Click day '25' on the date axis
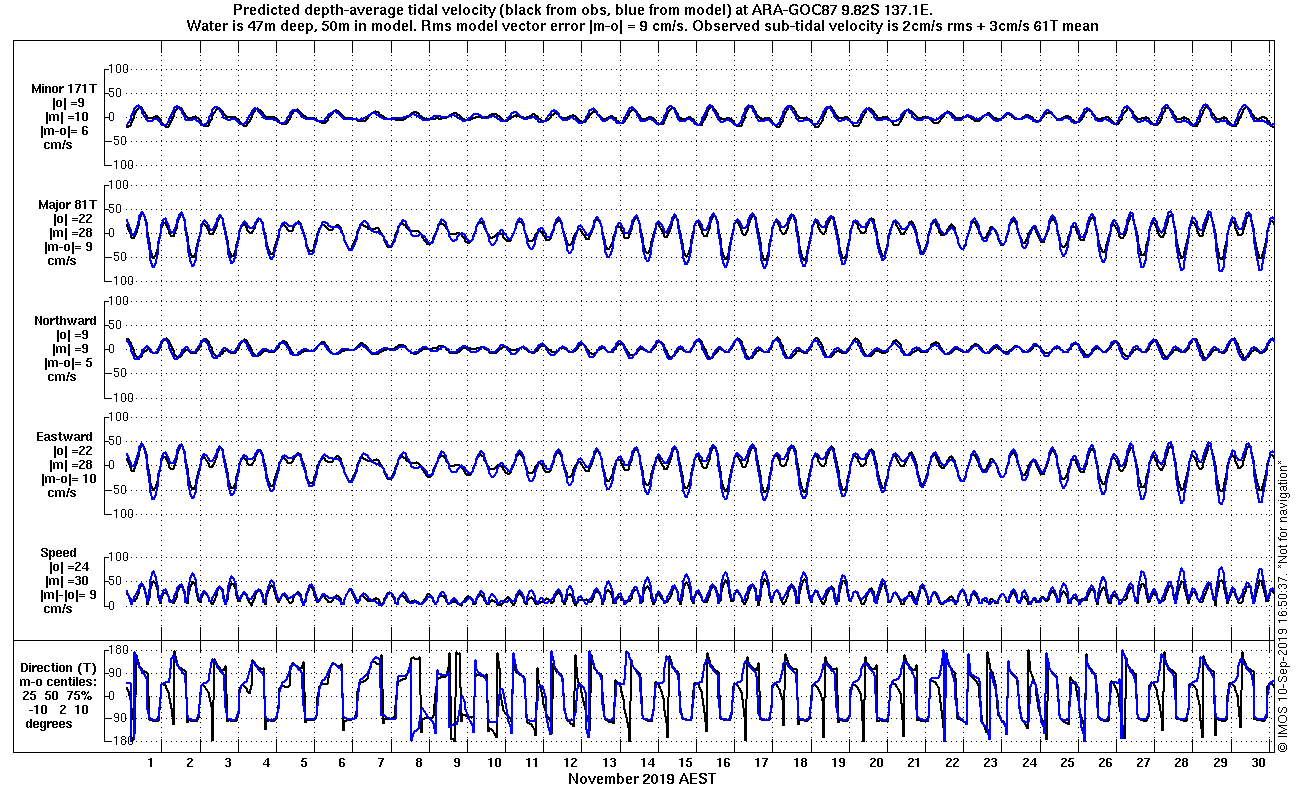The height and width of the screenshot is (800, 1300). (x=1067, y=762)
